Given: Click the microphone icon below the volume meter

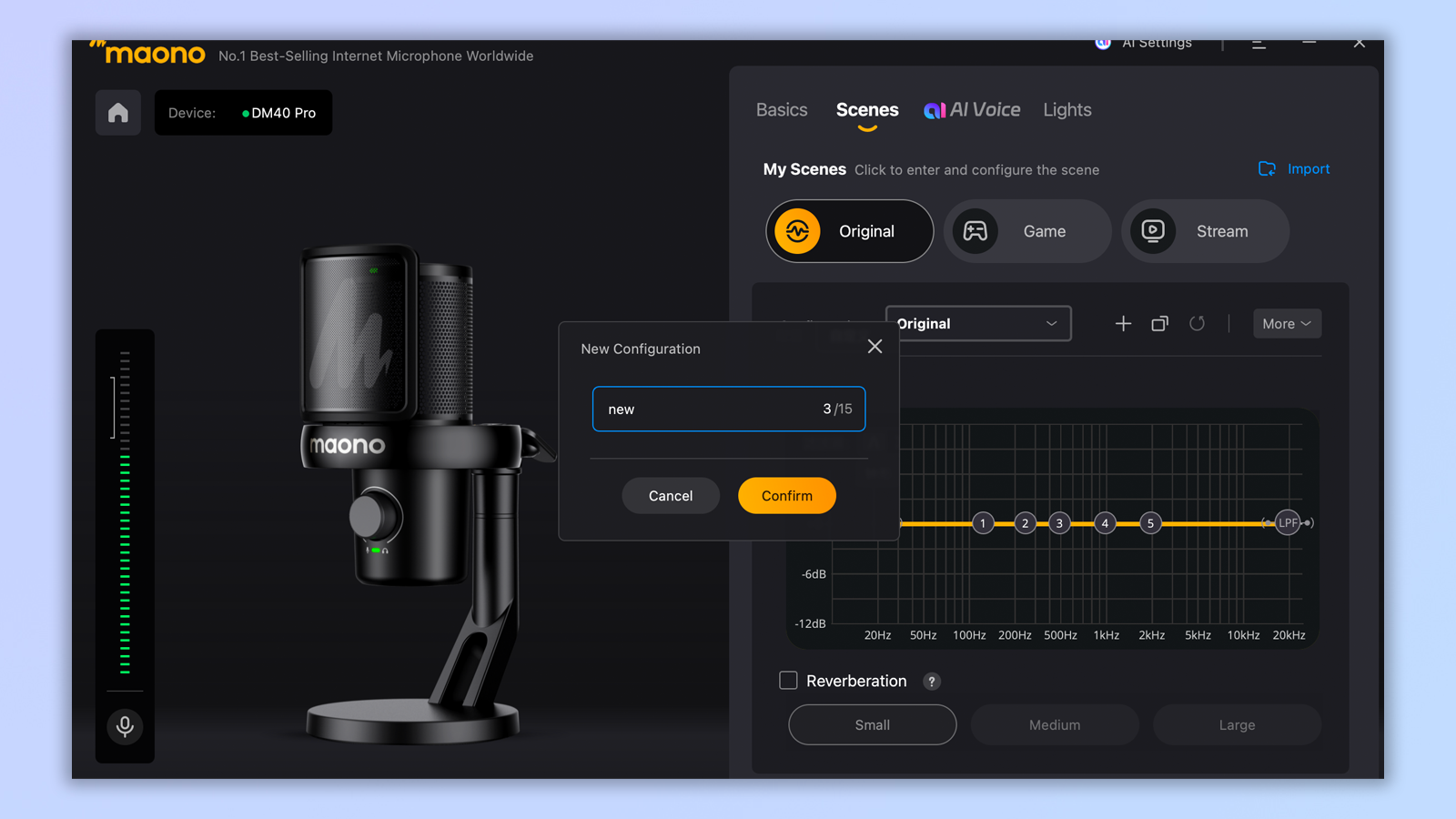Looking at the screenshot, I should (125, 726).
